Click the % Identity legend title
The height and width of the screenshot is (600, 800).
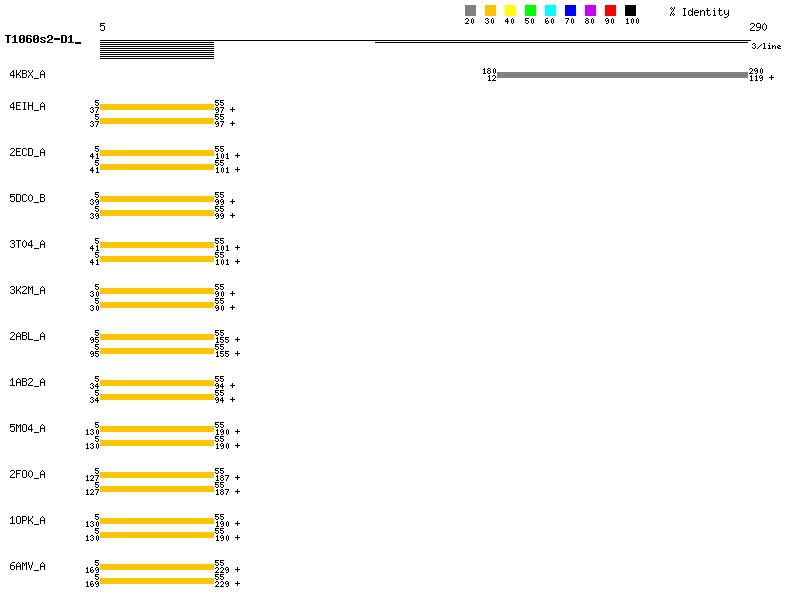coord(699,12)
